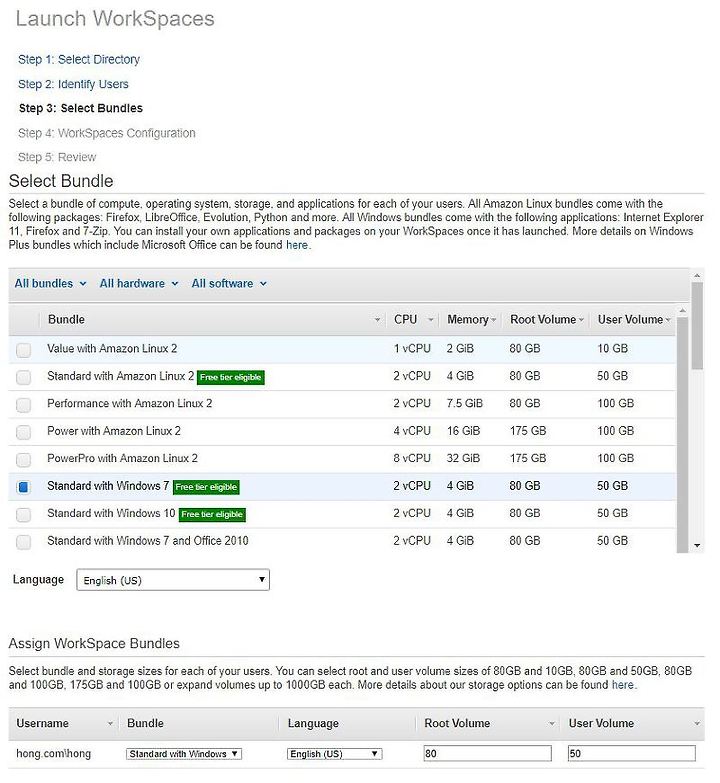Select Power with Amazon Linux 2 checkbox
This screenshot has height=783, width=720.
23,432
